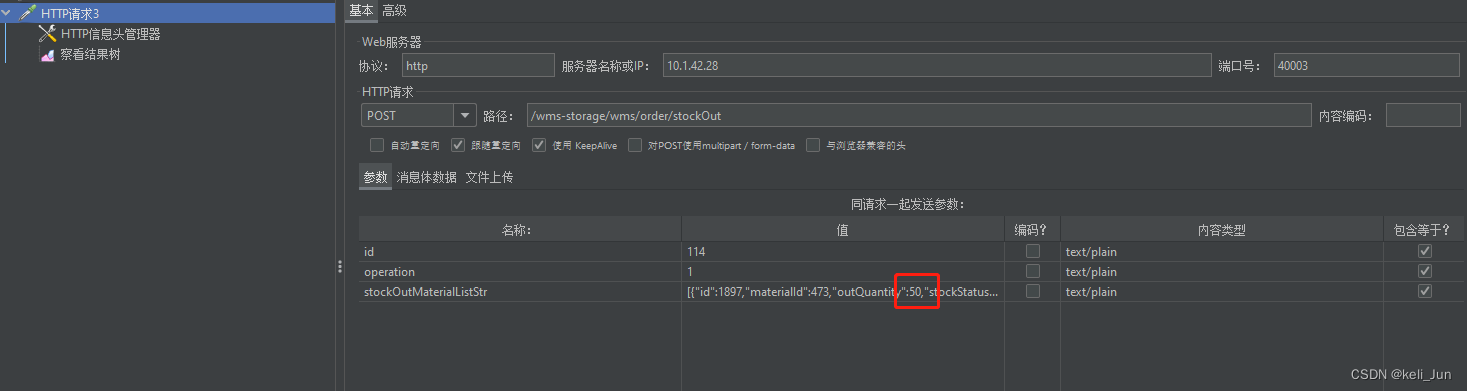Click the 协议 input field
The image size is (1467, 391).
478,65
